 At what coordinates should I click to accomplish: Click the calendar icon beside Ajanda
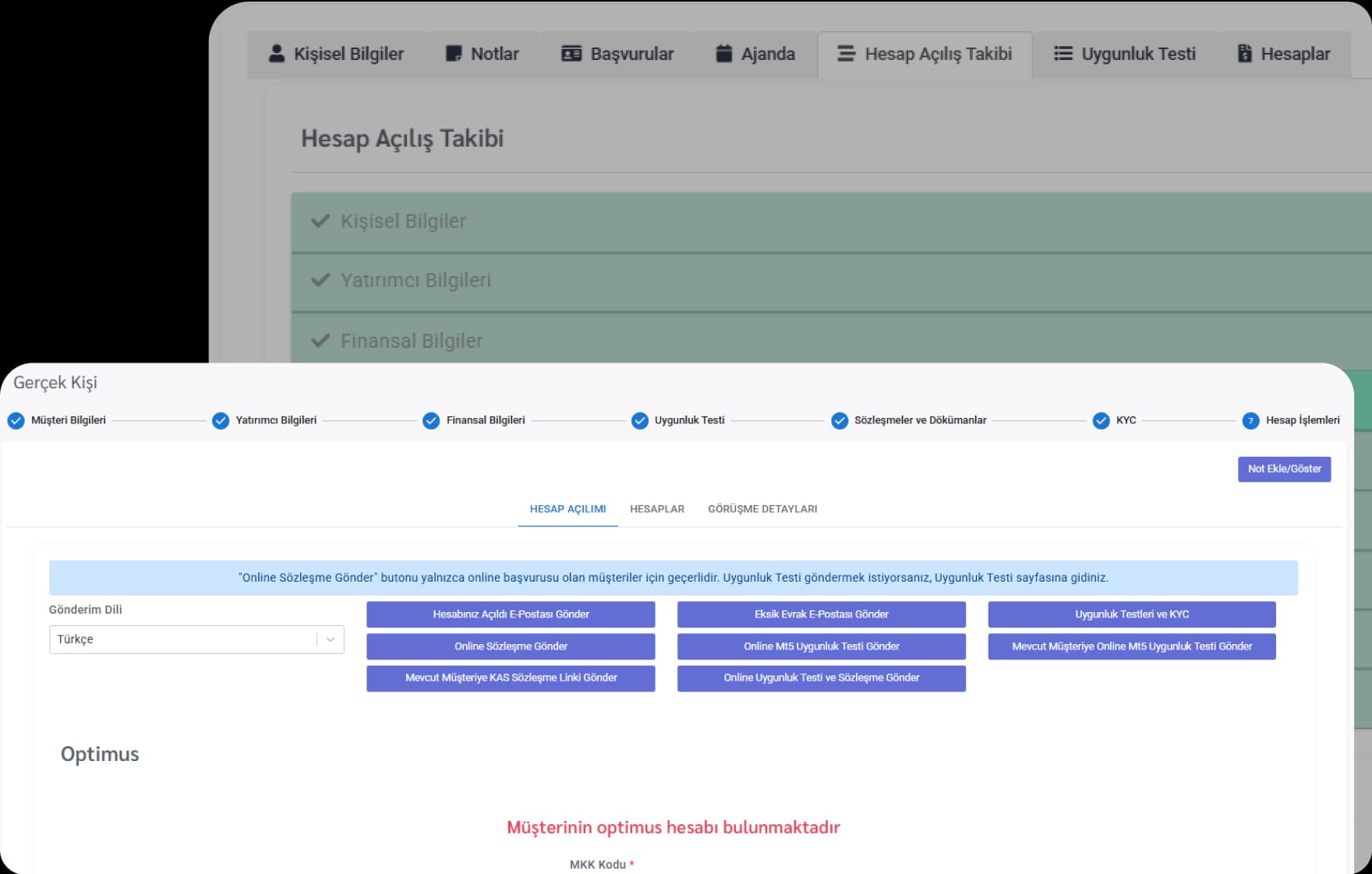coord(723,54)
